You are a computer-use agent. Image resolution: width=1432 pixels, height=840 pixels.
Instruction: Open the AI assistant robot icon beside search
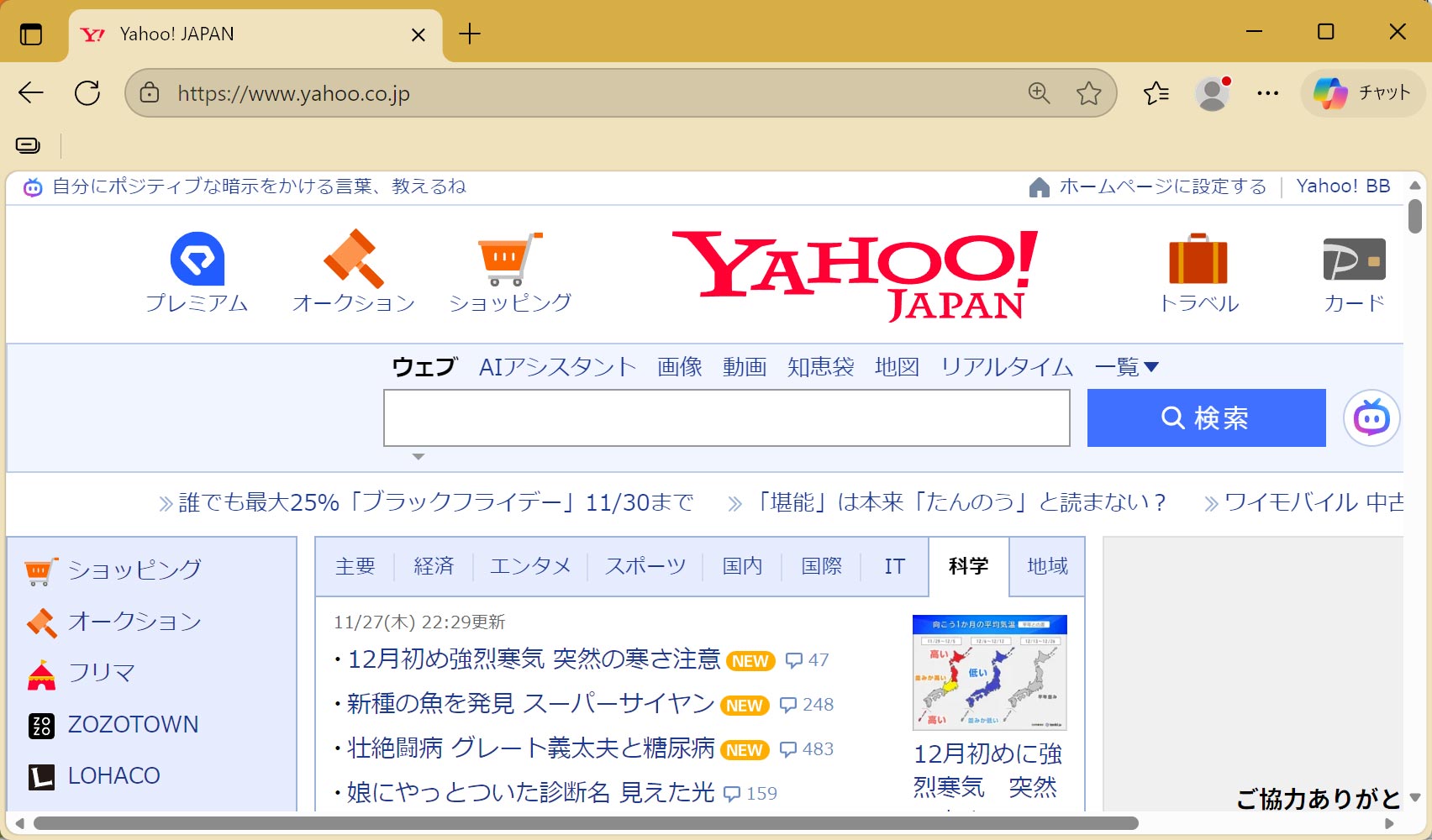tap(1371, 417)
